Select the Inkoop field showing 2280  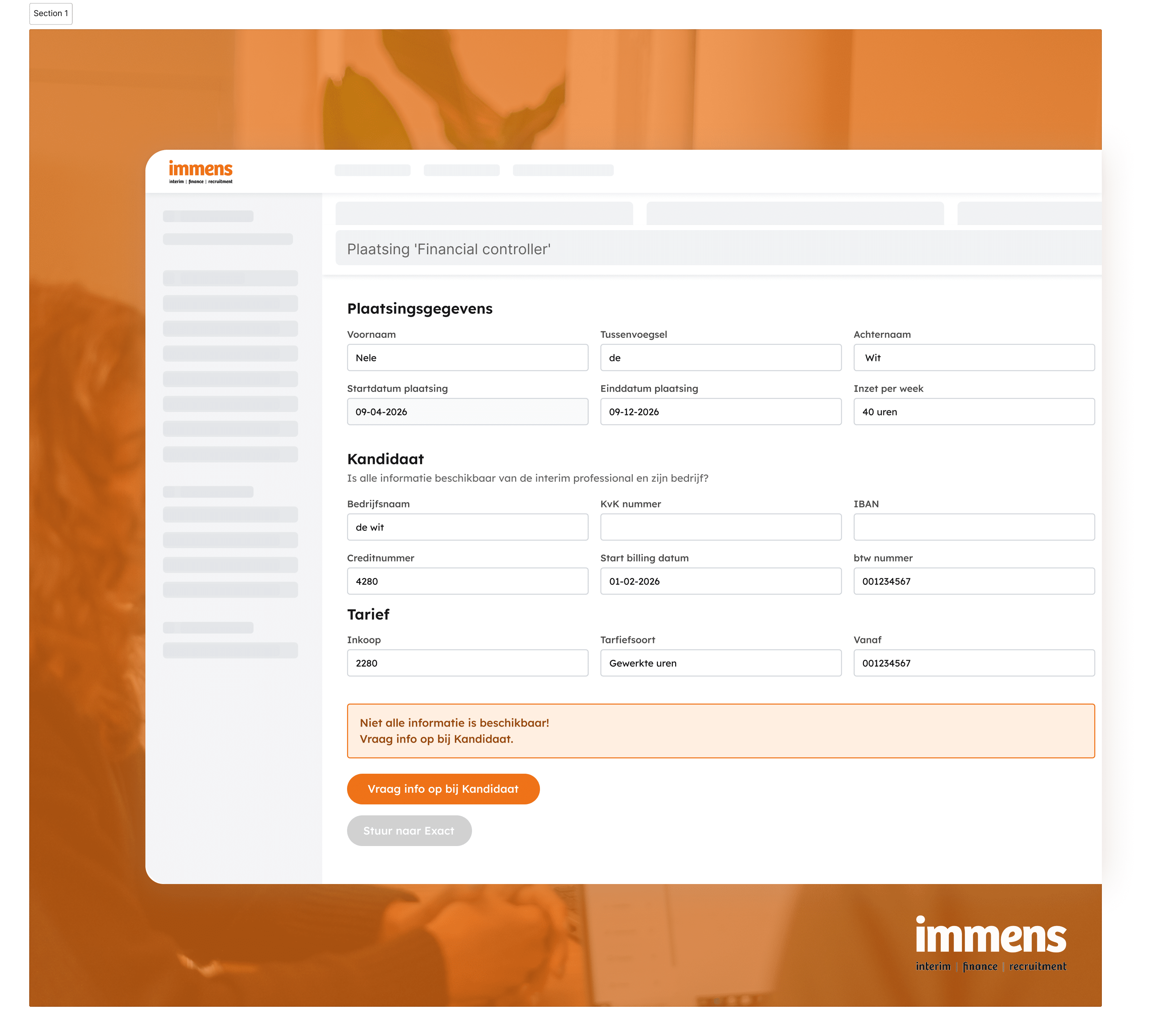(x=467, y=663)
